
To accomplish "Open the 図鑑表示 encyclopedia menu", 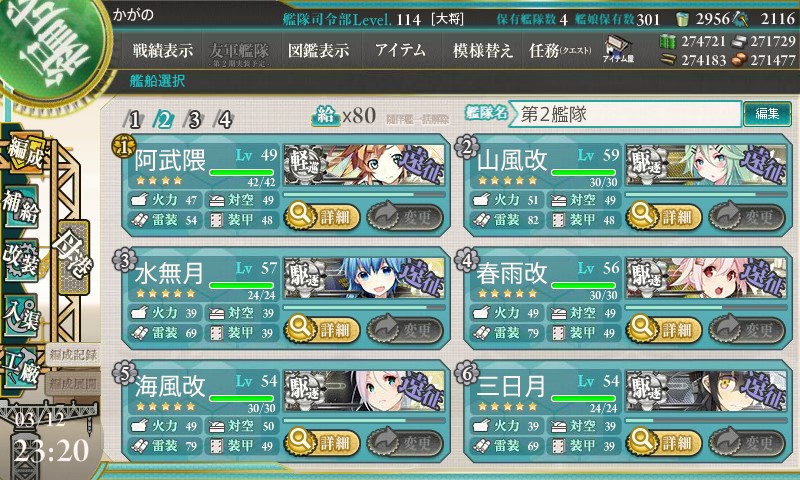I will [318, 50].
